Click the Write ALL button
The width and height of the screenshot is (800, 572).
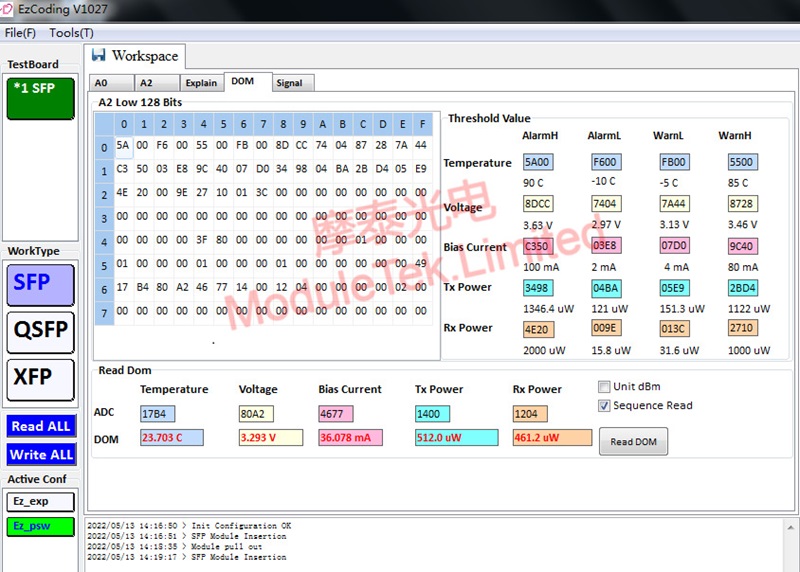[41, 455]
